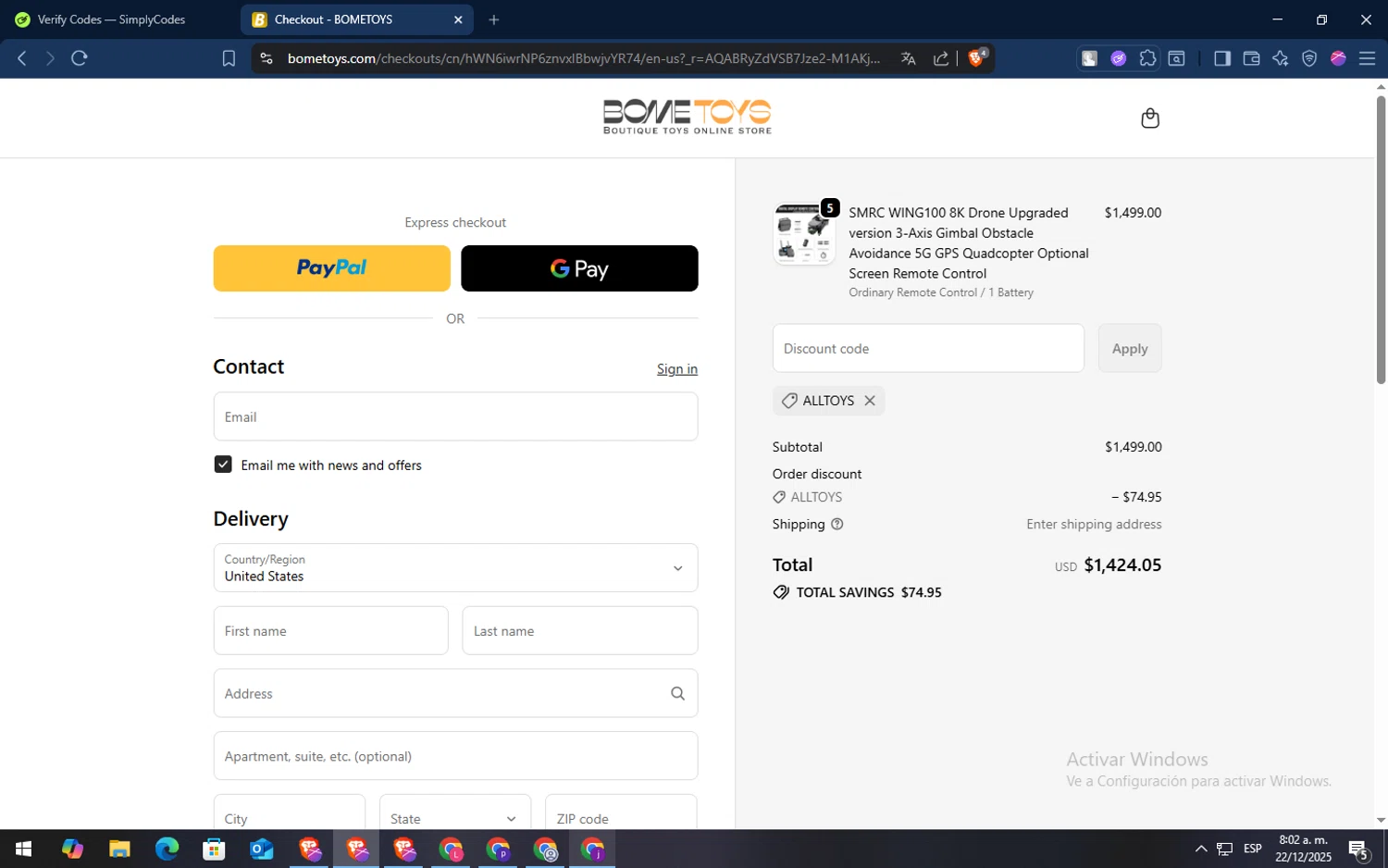The width and height of the screenshot is (1388, 868).
Task: Click the TOTAL SAVINGS $74.95 text
Action: pos(869,592)
